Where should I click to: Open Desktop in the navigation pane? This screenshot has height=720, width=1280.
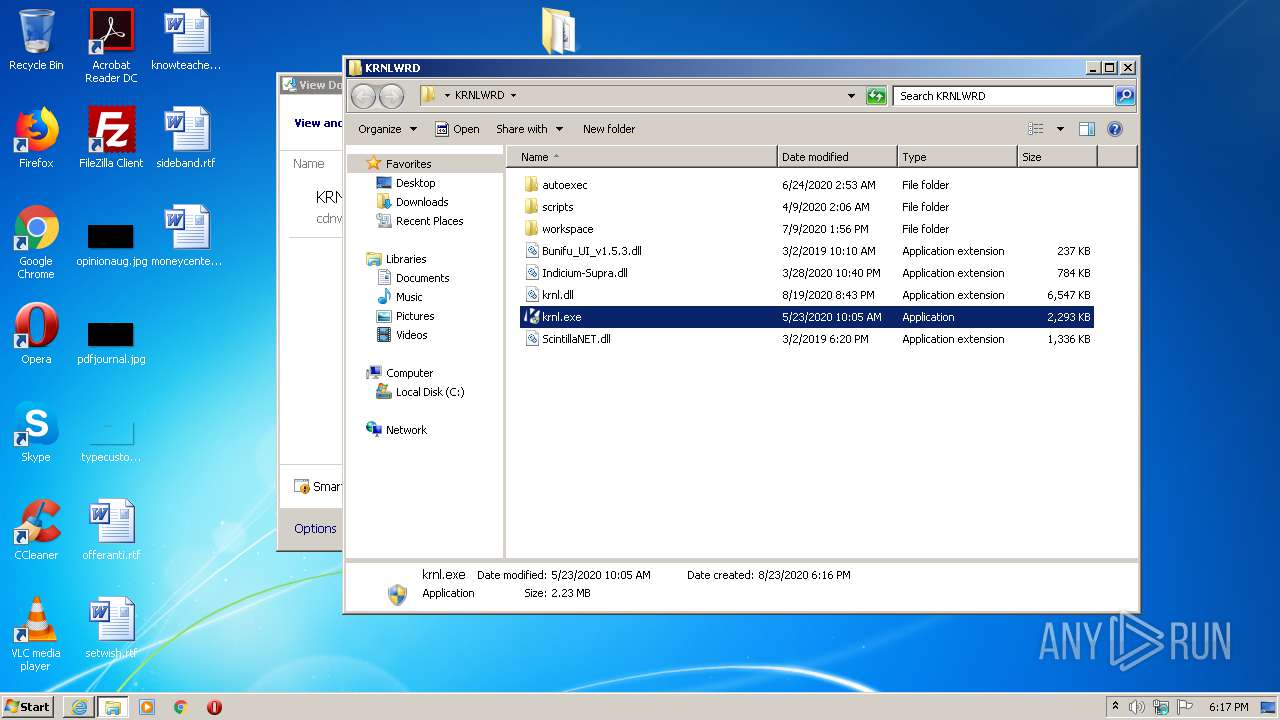[415, 183]
